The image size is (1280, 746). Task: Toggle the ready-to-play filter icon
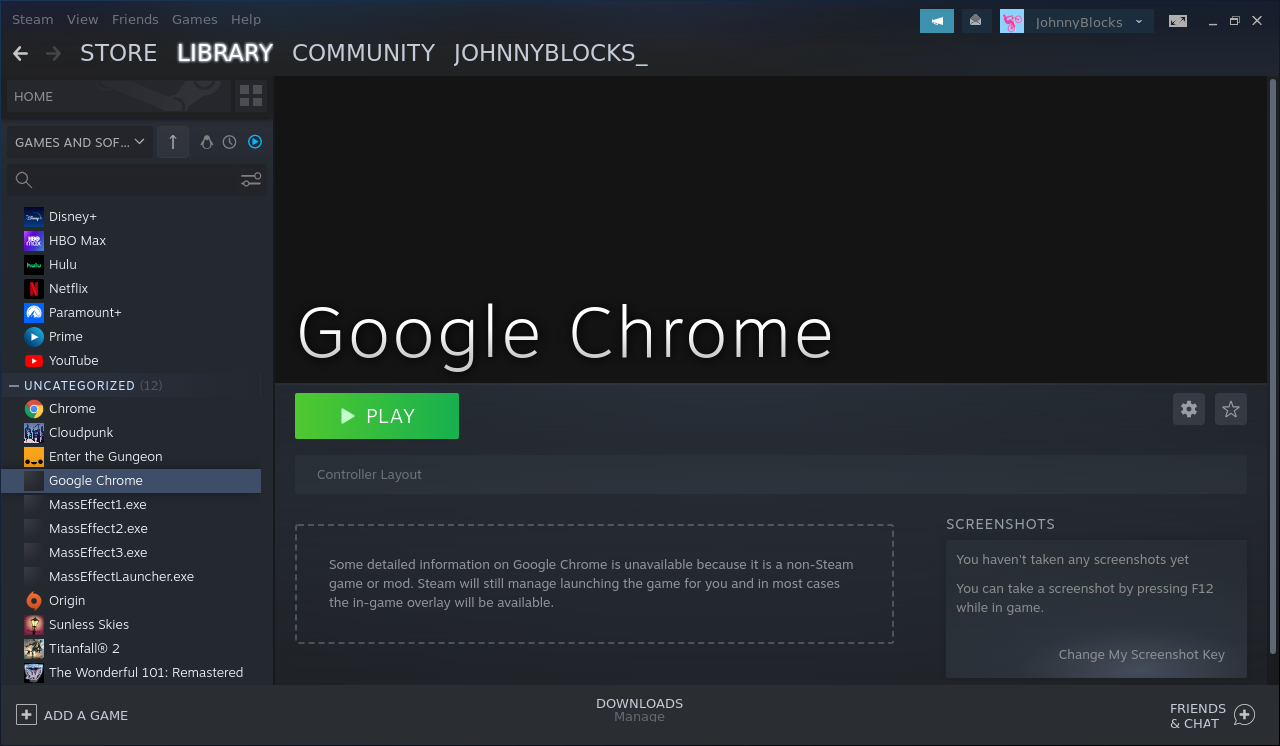coord(255,142)
